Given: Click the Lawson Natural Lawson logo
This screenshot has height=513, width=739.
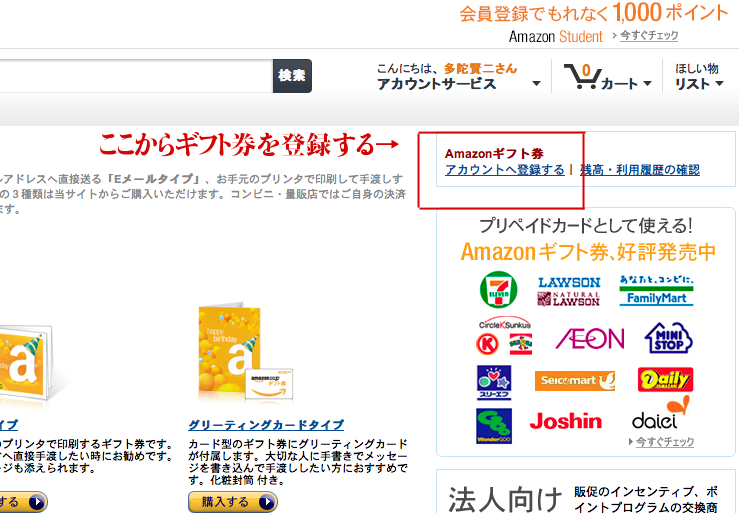Looking at the screenshot, I should click(x=569, y=291).
